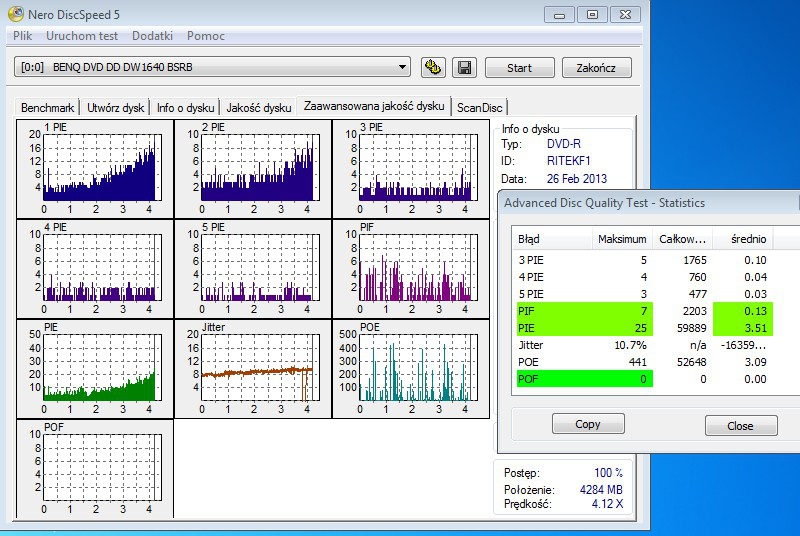This screenshot has height=536, width=800.
Task: Click the średnio column header
Action: point(743,239)
